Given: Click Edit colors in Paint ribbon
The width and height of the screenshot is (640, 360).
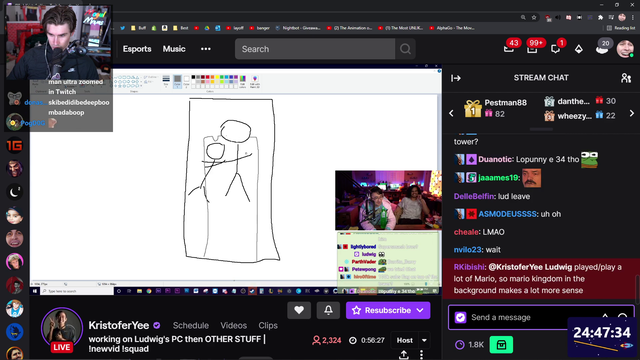Looking at the screenshot, I should point(242,82).
